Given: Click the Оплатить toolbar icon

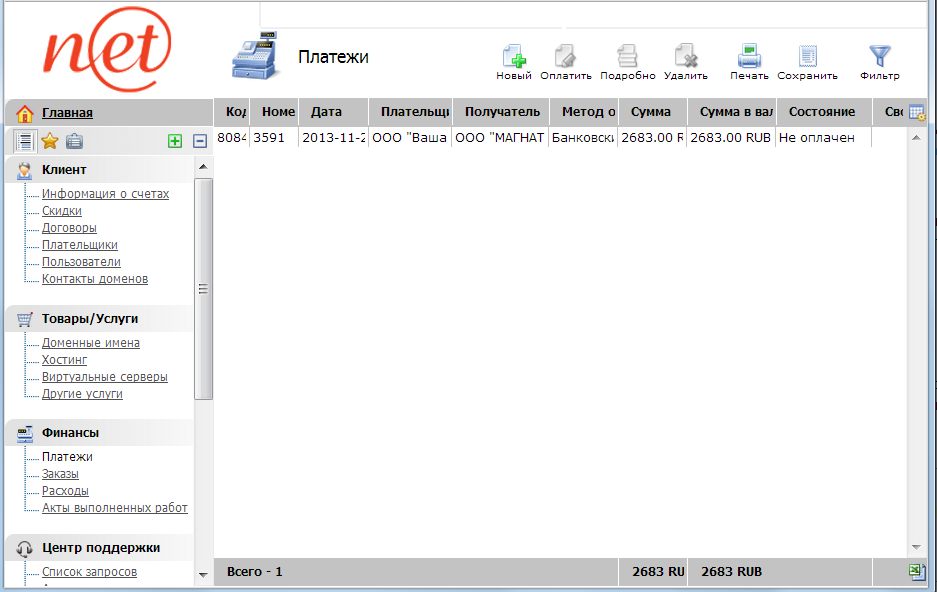Looking at the screenshot, I should coord(565,56).
